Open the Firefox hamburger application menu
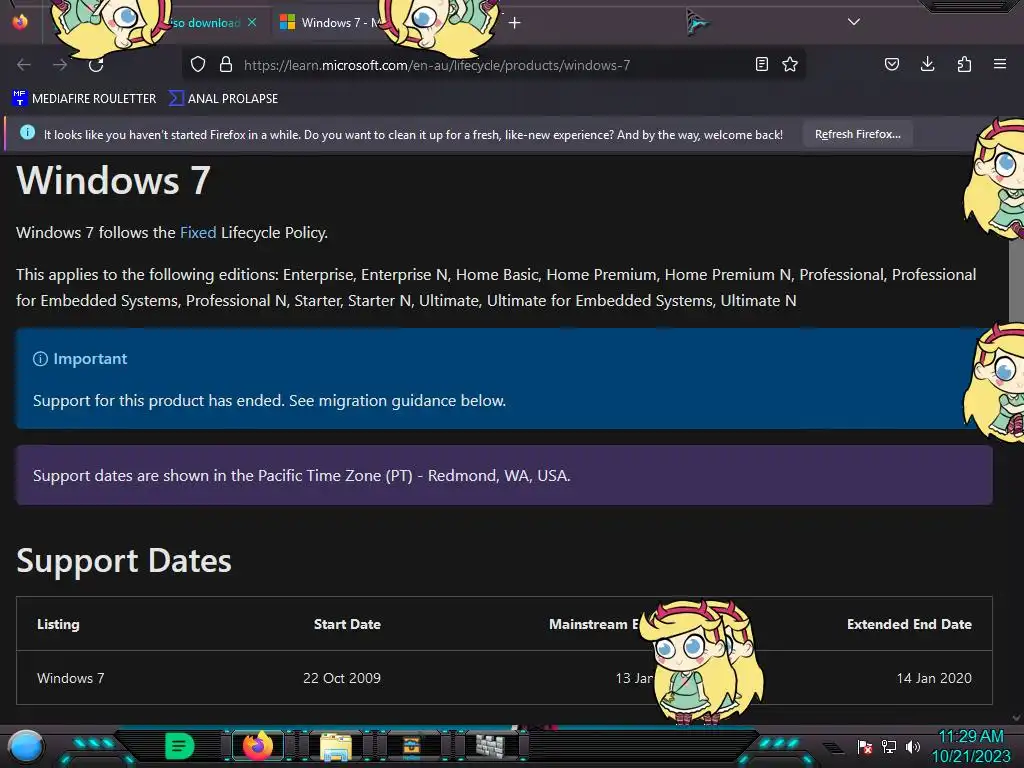1024x768 pixels. [x=1000, y=64]
